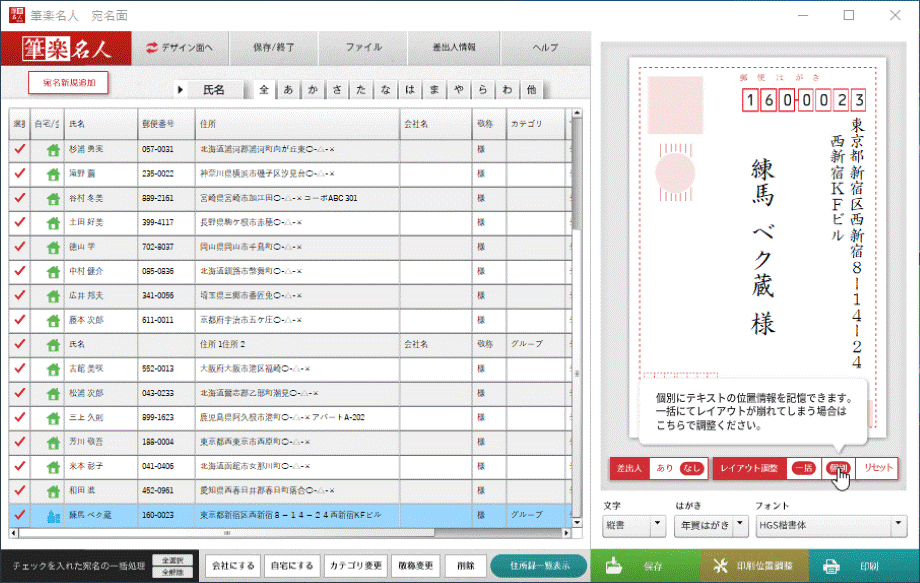This screenshot has height=583, width=920.
Task: Open the フォント HGS楷書体 dropdown
Action: coord(831,526)
